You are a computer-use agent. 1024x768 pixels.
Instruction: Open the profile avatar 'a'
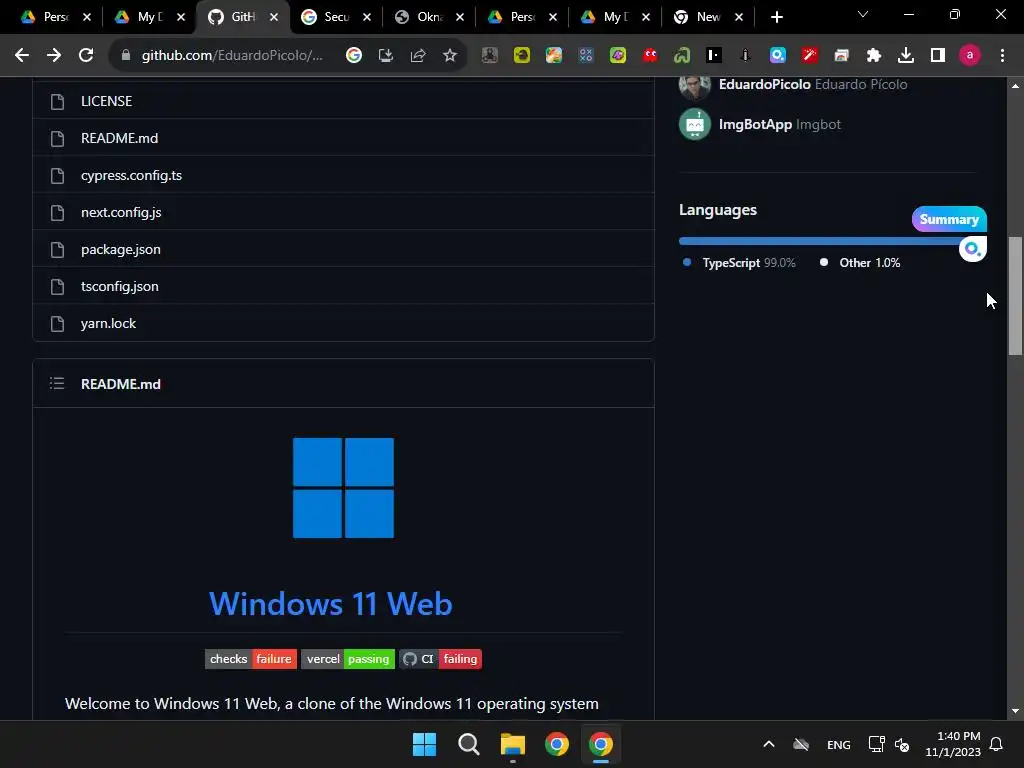click(x=970, y=56)
